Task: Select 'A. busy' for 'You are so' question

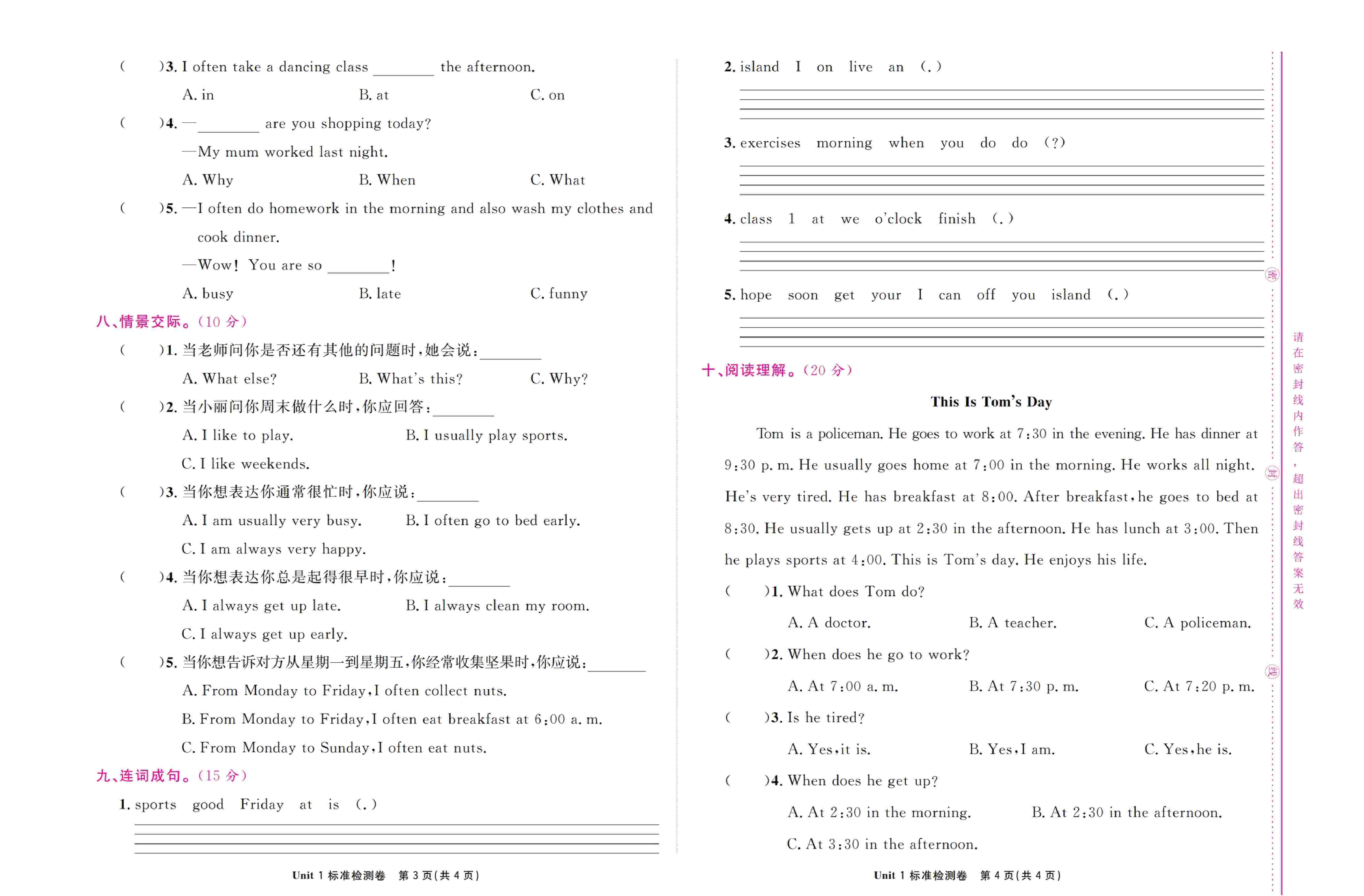Action: (207, 294)
